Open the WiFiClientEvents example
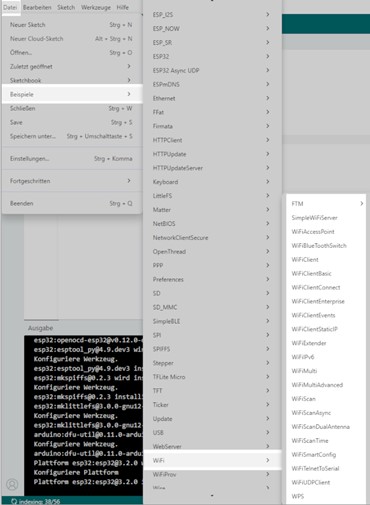The image size is (370, 505). [x=326, y=315]
